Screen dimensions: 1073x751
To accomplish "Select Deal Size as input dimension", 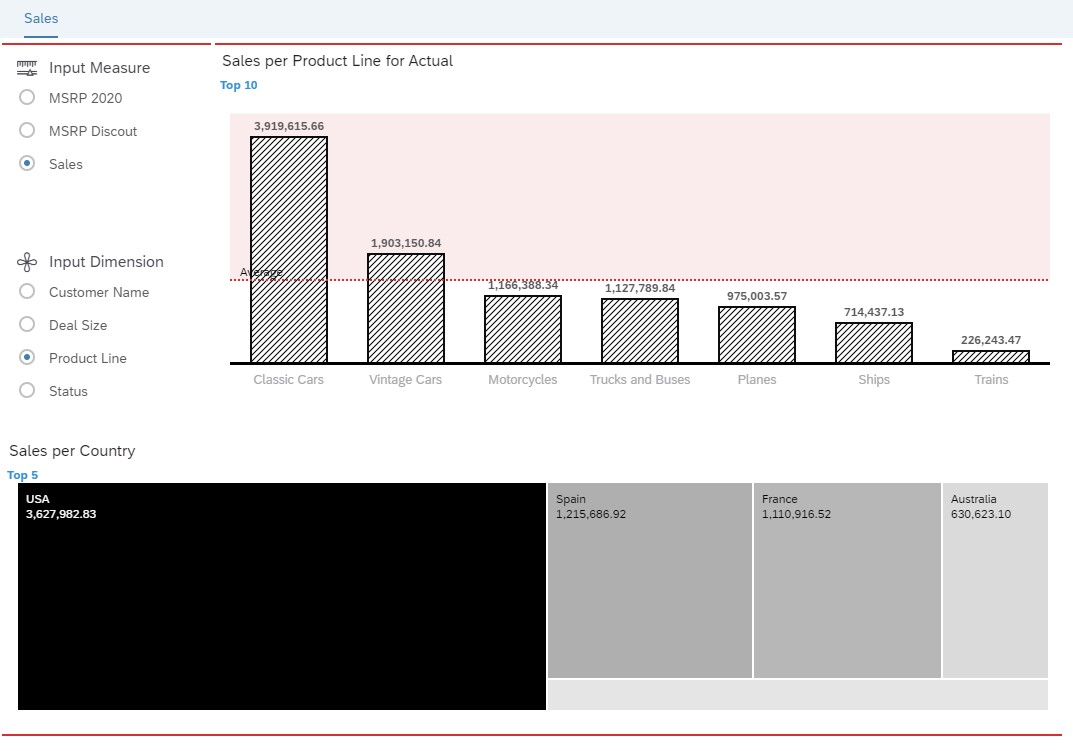I will (x=27, y=324).
